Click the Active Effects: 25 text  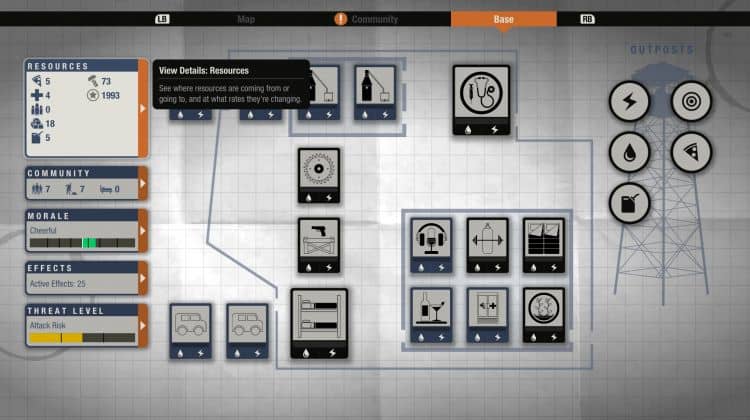[57, 284]
